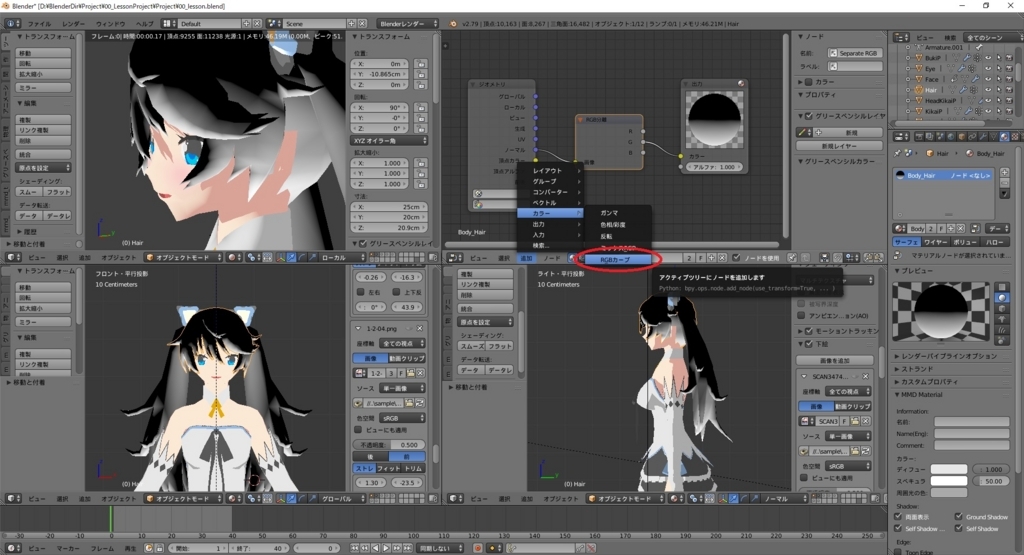
Task: Select the monkey preview shape icon
Action: tap(1002, 319)
